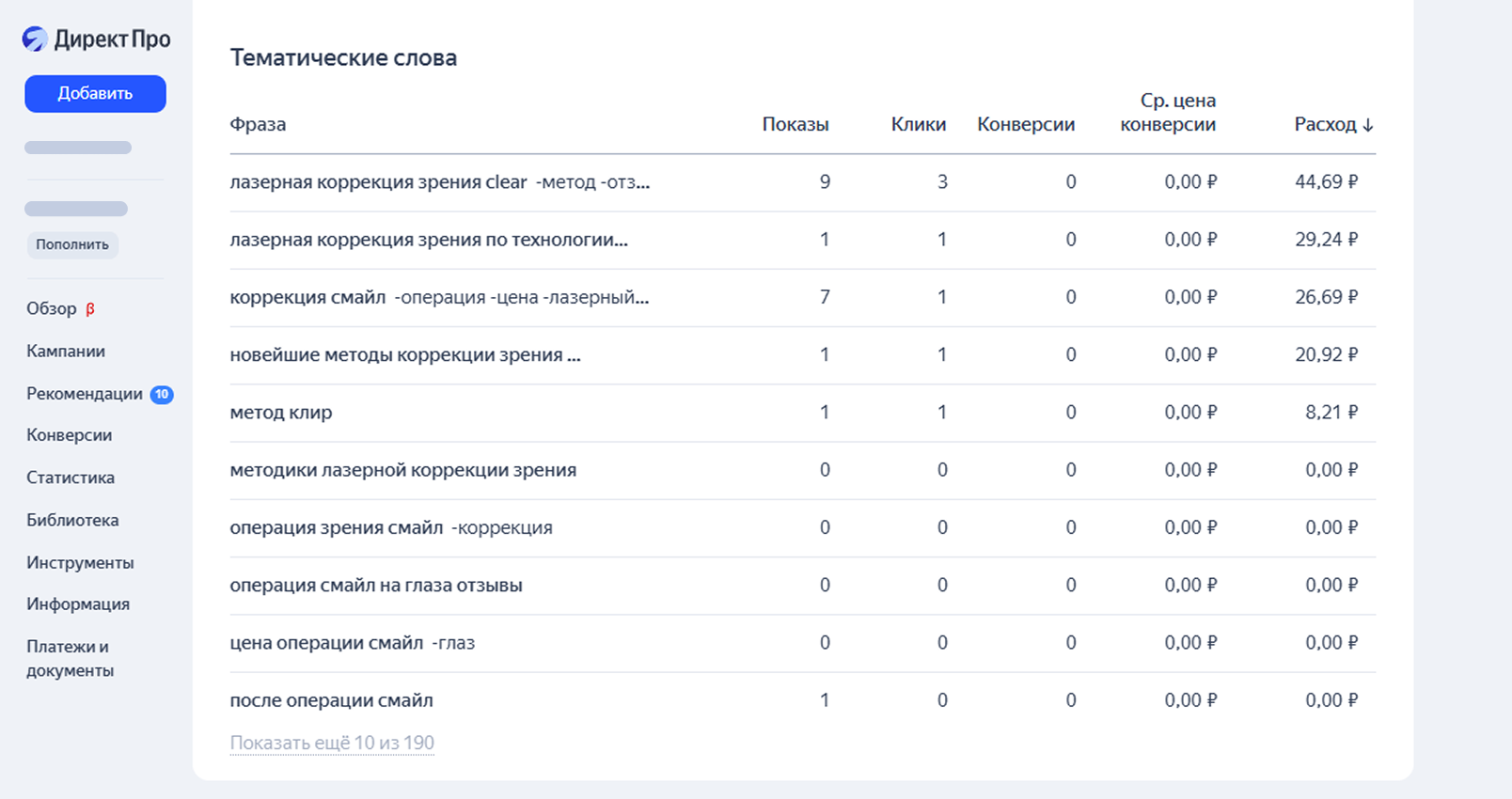Click the expense value 20,92 ₽

pyautogui.click(x=1326, y=354)
